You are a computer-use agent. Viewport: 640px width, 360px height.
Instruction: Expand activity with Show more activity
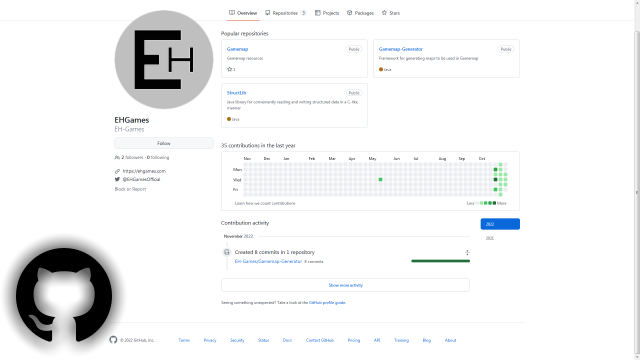[345, 285]
